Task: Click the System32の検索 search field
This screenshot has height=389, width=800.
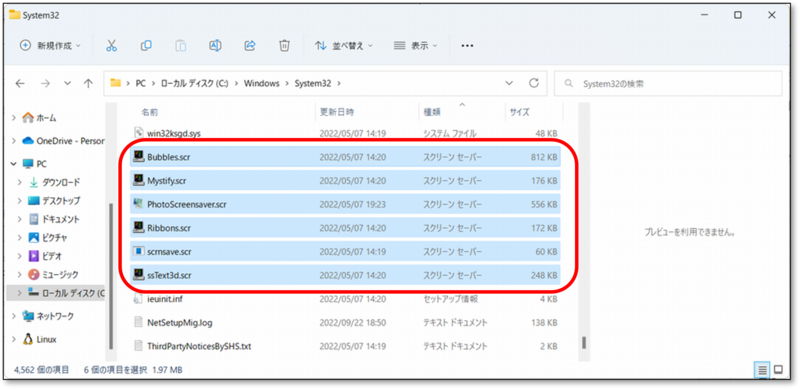Action: point(668,84)
